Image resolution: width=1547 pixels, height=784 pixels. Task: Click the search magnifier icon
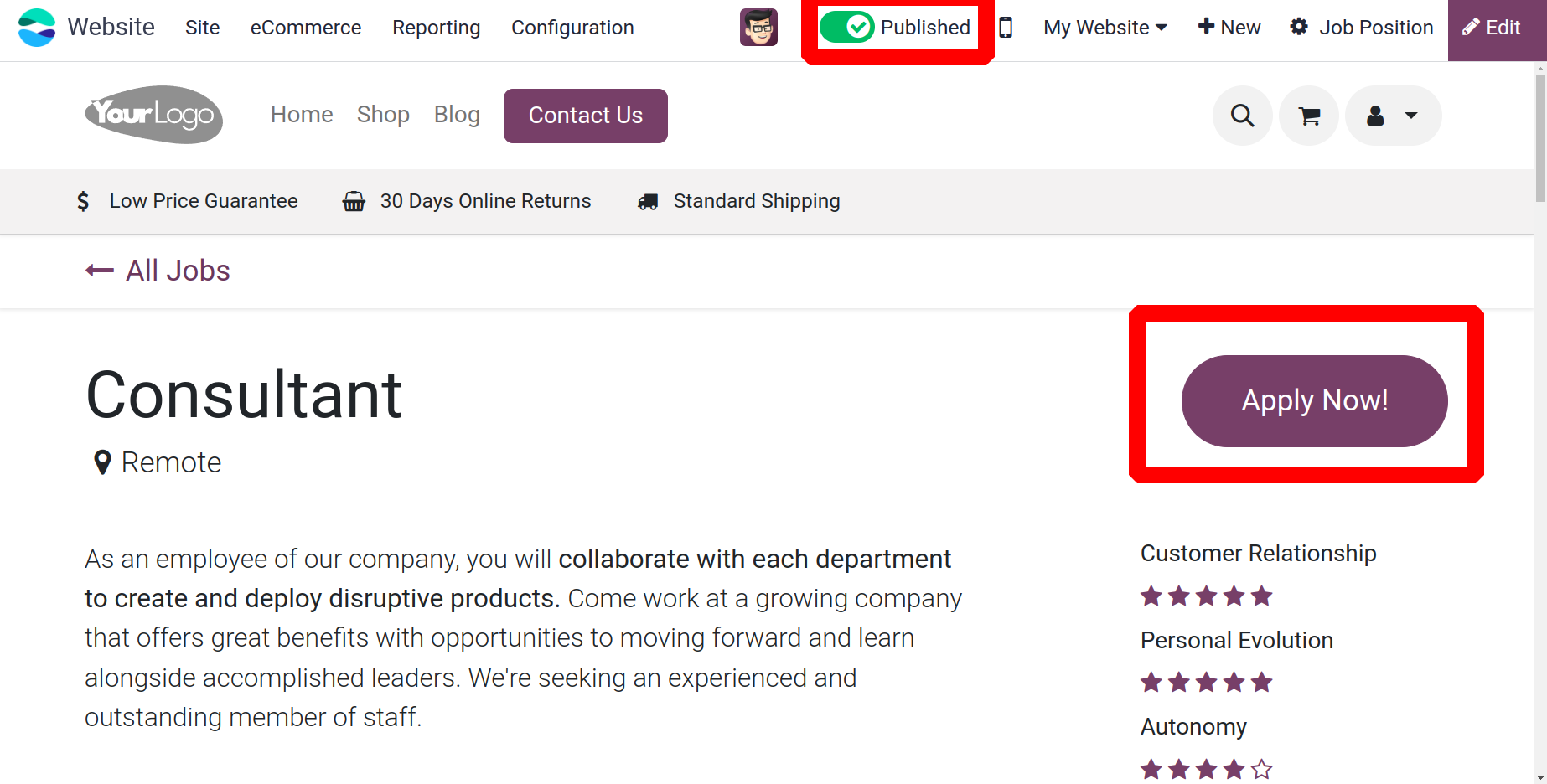(x=1243, y=116)
